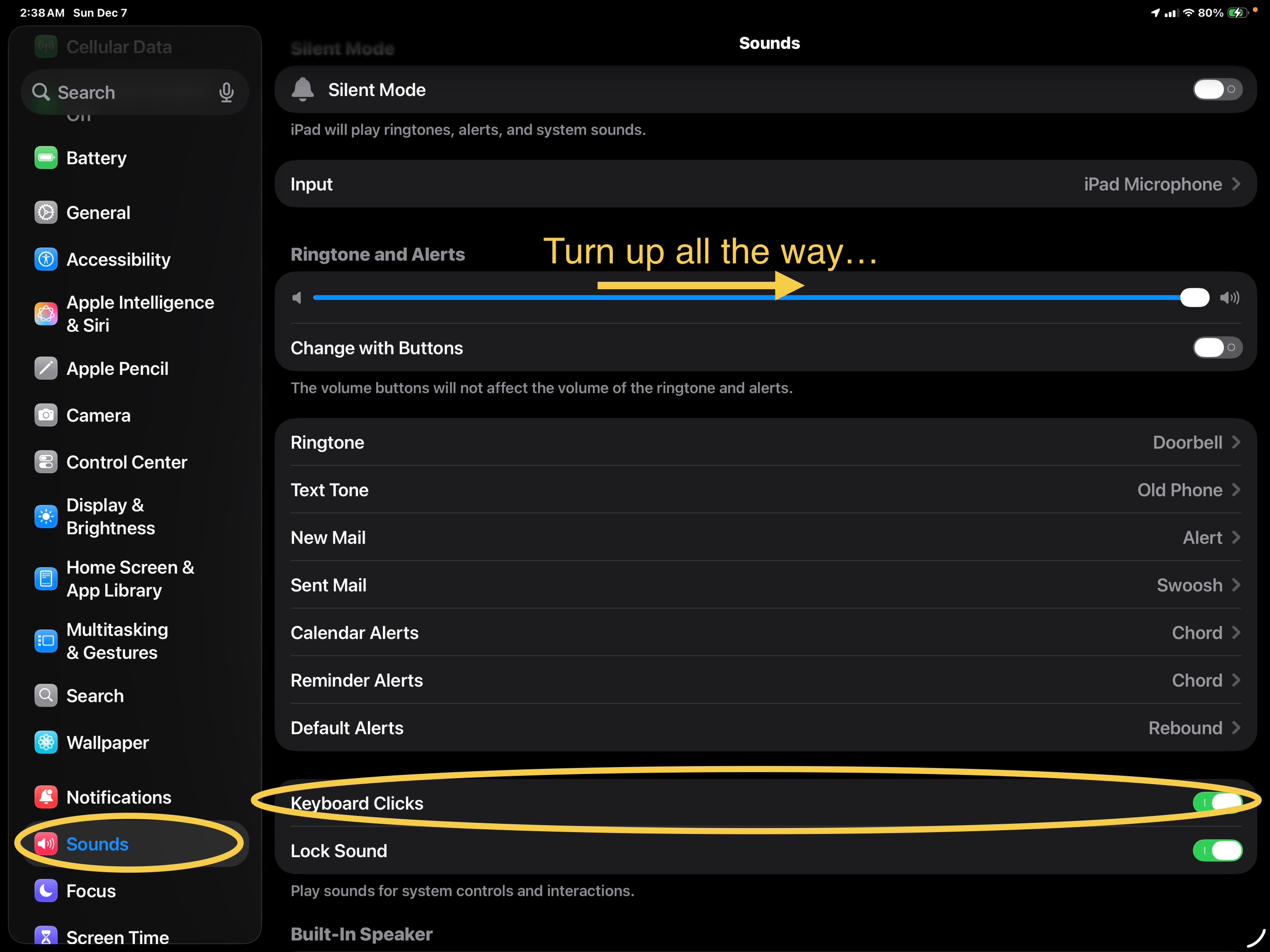The width and height of the screenshot is (1270, 952).
Task: Open Accessibility settings icon in sidebar
Action: click(x=46, y=259)
